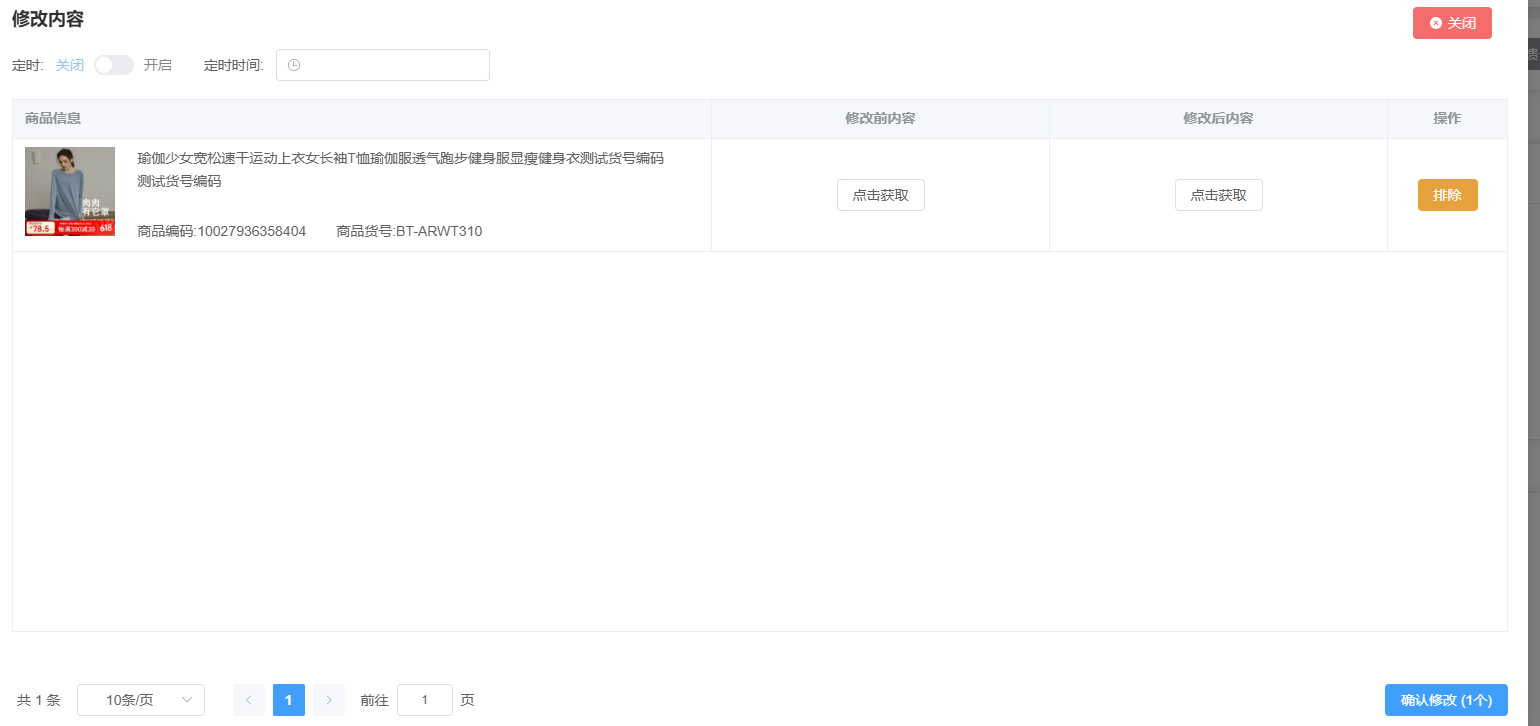Screen dimensions: 1540x726
Task: Click the 修改前内容 column header
Action: [880, 118]
